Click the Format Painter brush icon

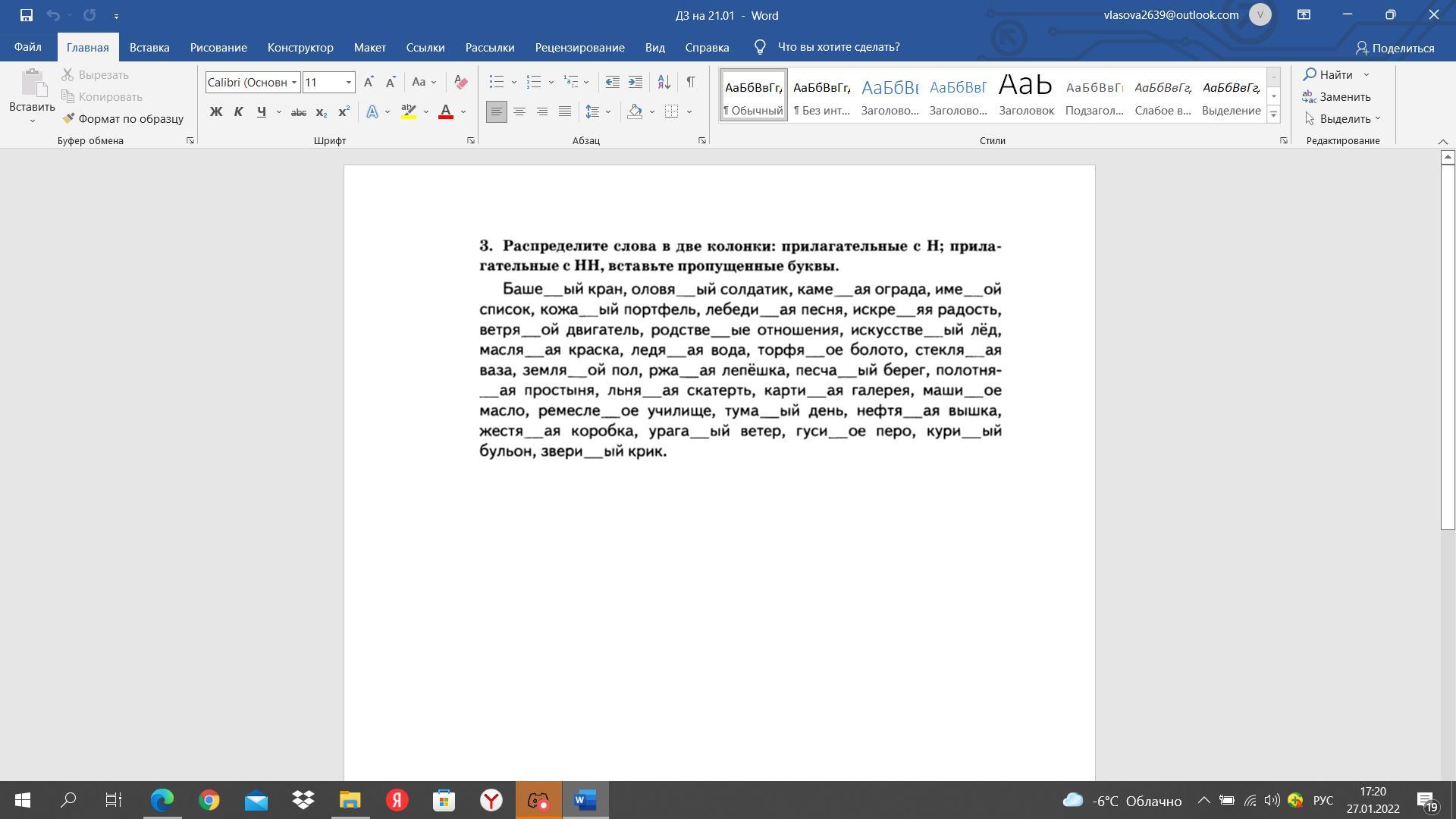[68, 118]
